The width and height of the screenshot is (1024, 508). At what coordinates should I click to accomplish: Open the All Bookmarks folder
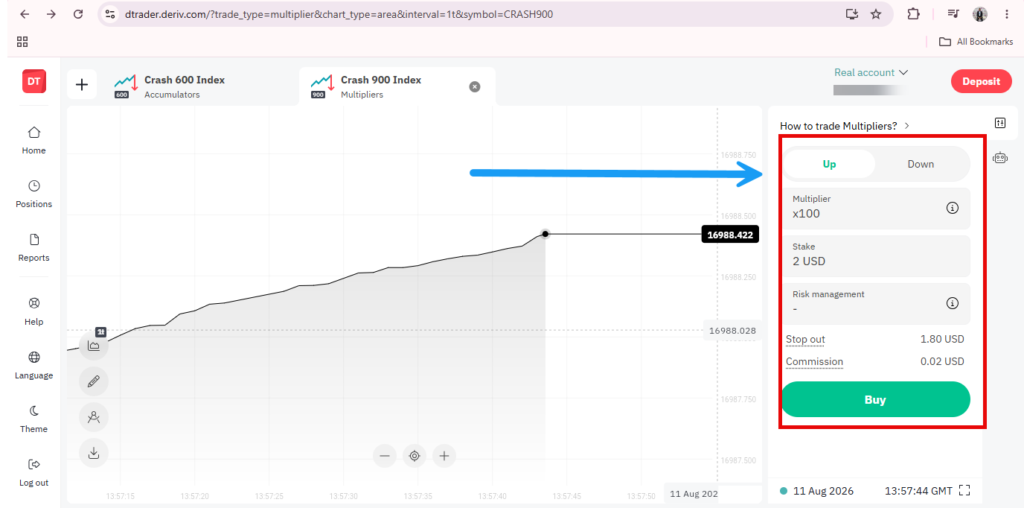click(x=976, y=42)
